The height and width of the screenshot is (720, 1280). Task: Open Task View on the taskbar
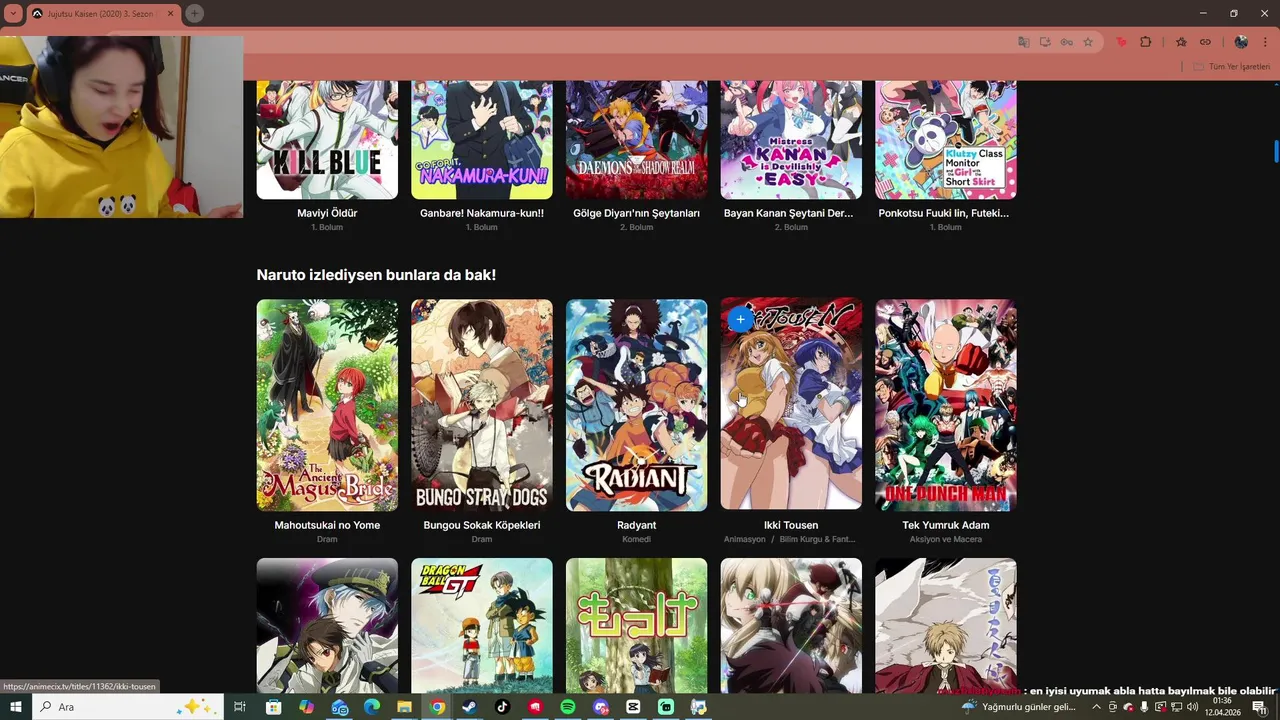pyautogui.click(x=240, y=707)
